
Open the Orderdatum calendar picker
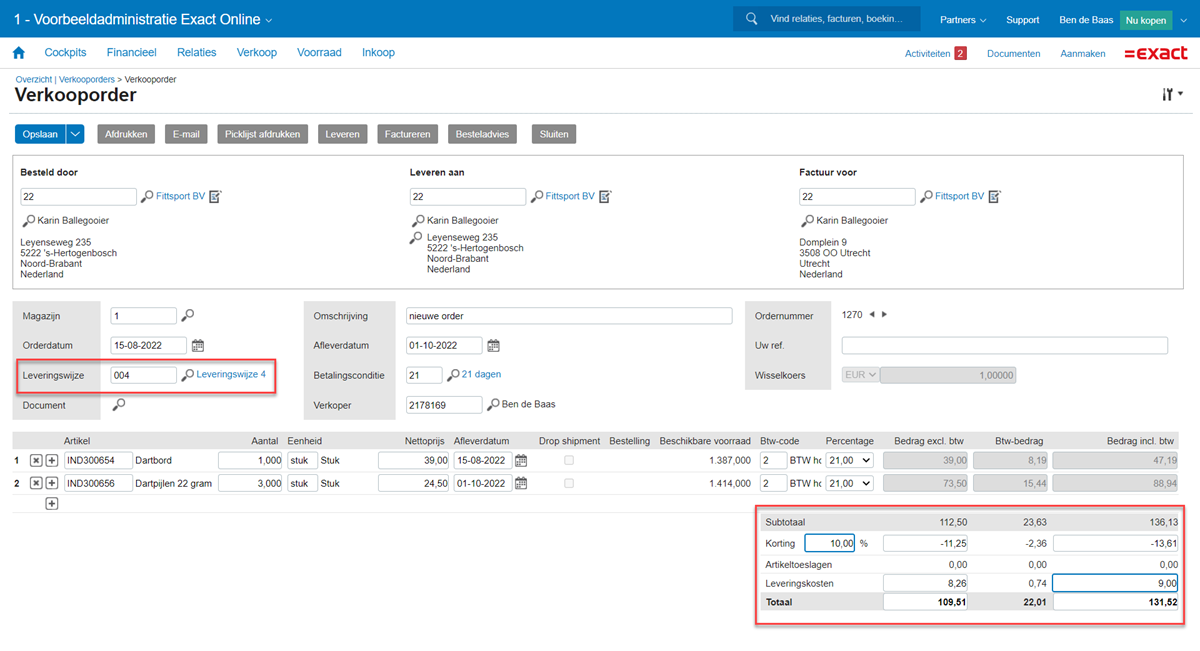198,346
